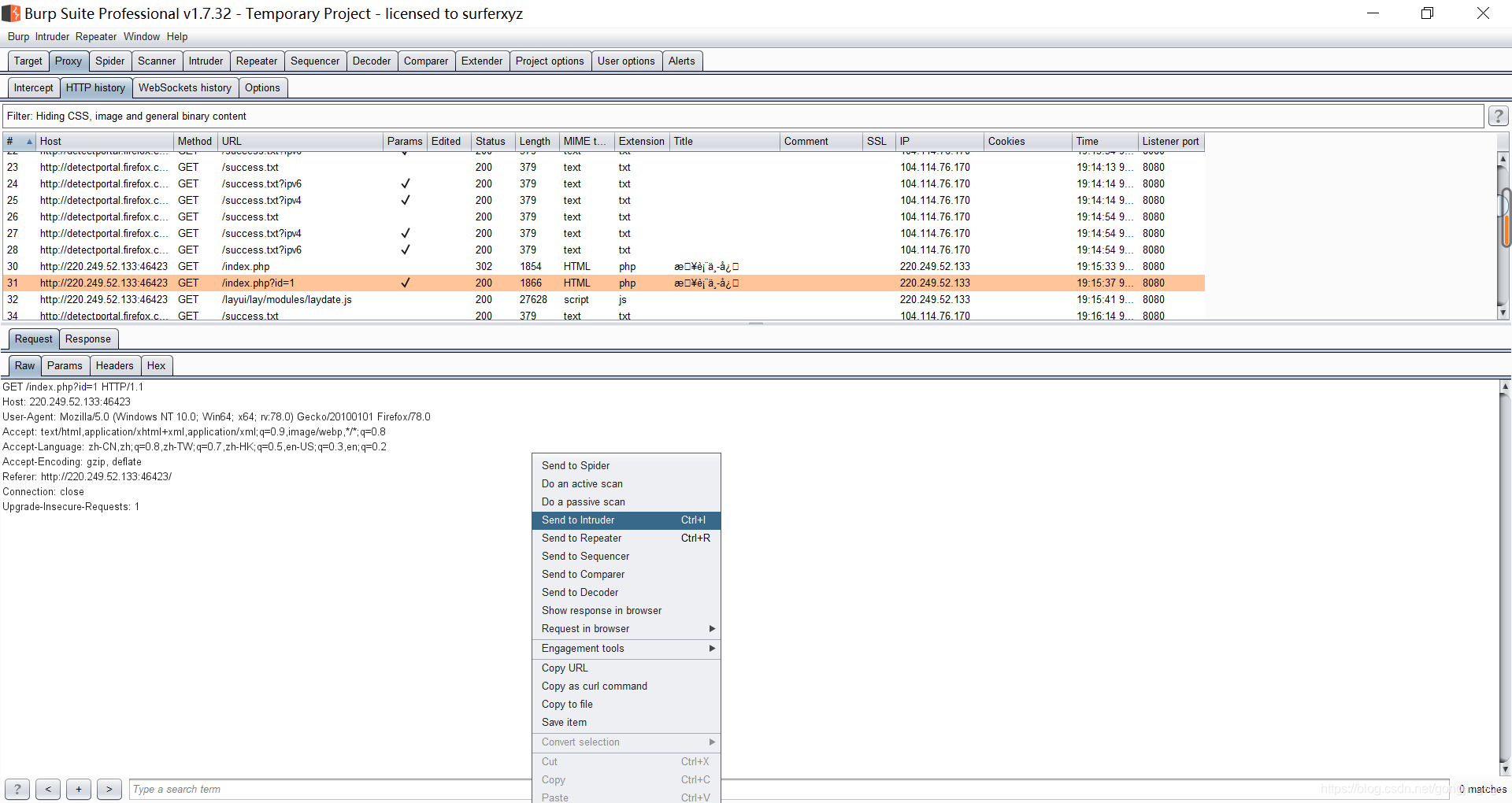
Task: Switch to WebSockets history sub-tab
Action: tap(185, 87)
